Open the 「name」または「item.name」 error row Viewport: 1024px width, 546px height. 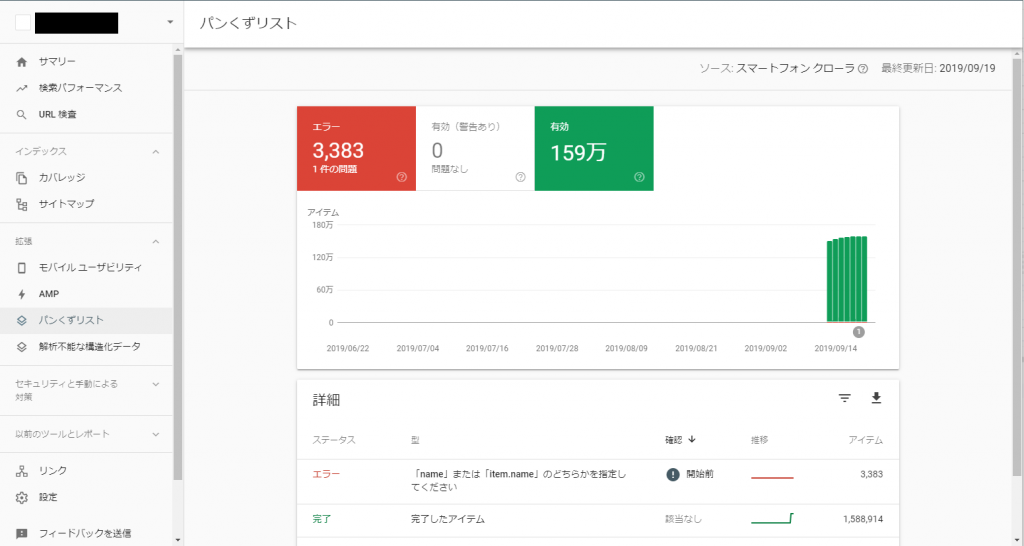(x=598, y=481)
